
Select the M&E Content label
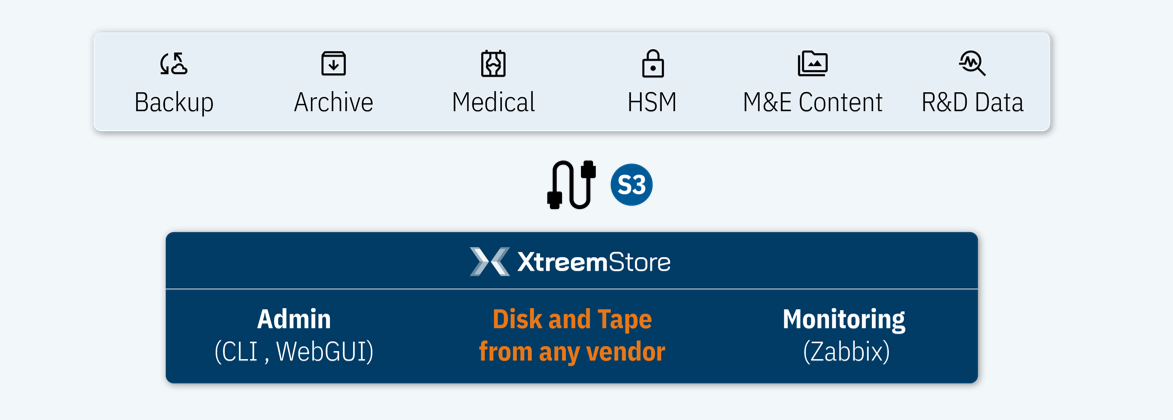tap(812, 102)
